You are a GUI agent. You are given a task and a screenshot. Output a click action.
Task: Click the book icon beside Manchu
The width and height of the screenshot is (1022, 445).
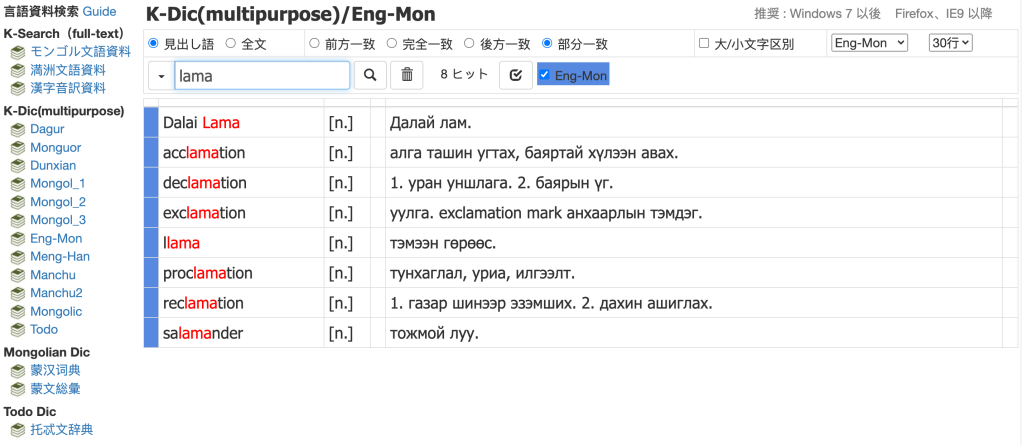pyautogui.click(x=17, y=275)
